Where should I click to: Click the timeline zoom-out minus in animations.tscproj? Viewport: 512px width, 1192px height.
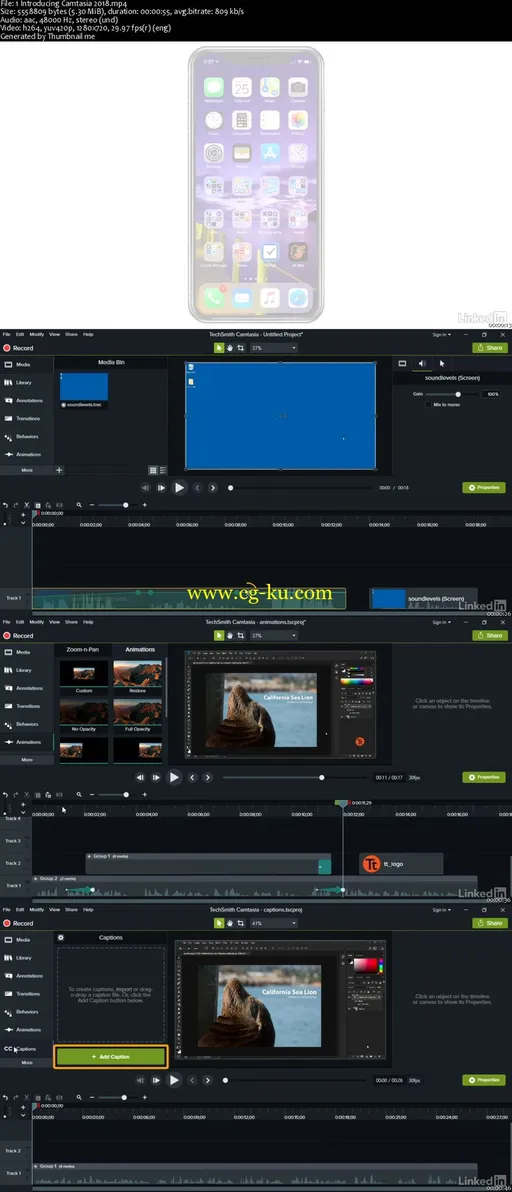(x=92, y=794)
